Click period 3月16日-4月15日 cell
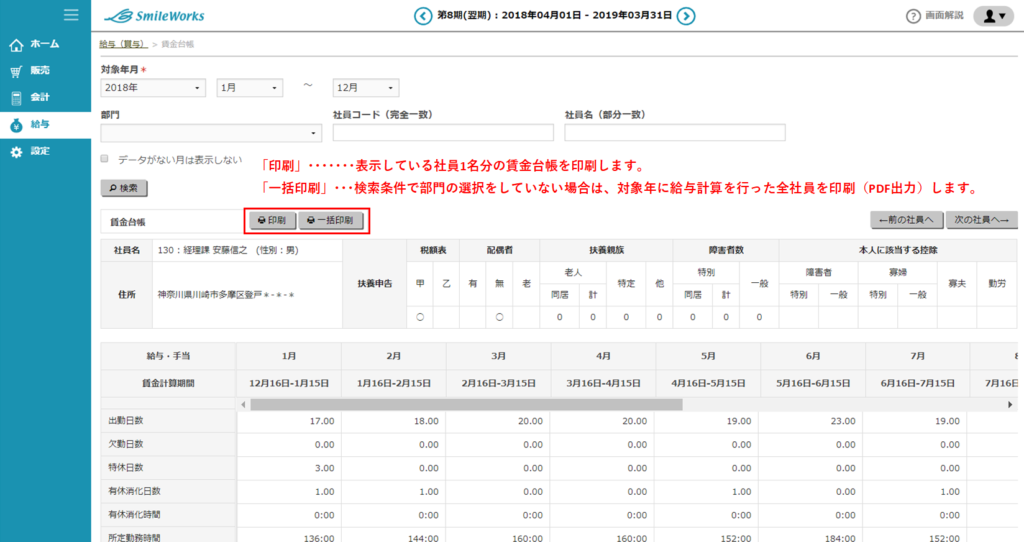1024x542 pixels. (603, 383)
